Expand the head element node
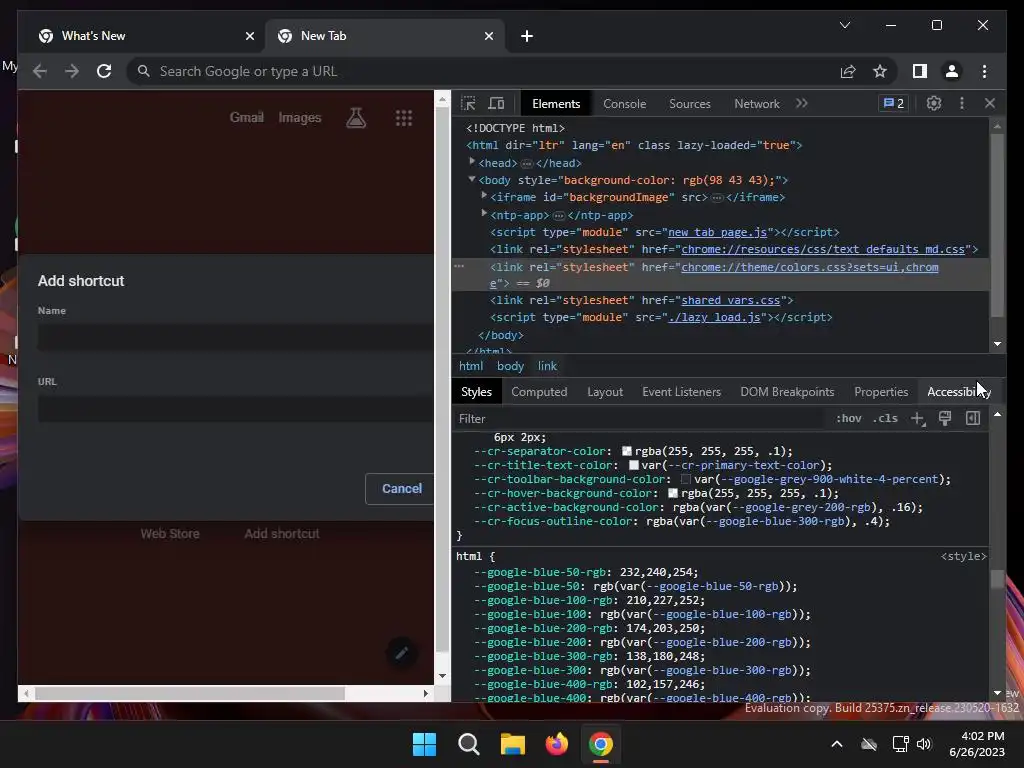This screenshot has height=768, width=1024. (472, 161)
